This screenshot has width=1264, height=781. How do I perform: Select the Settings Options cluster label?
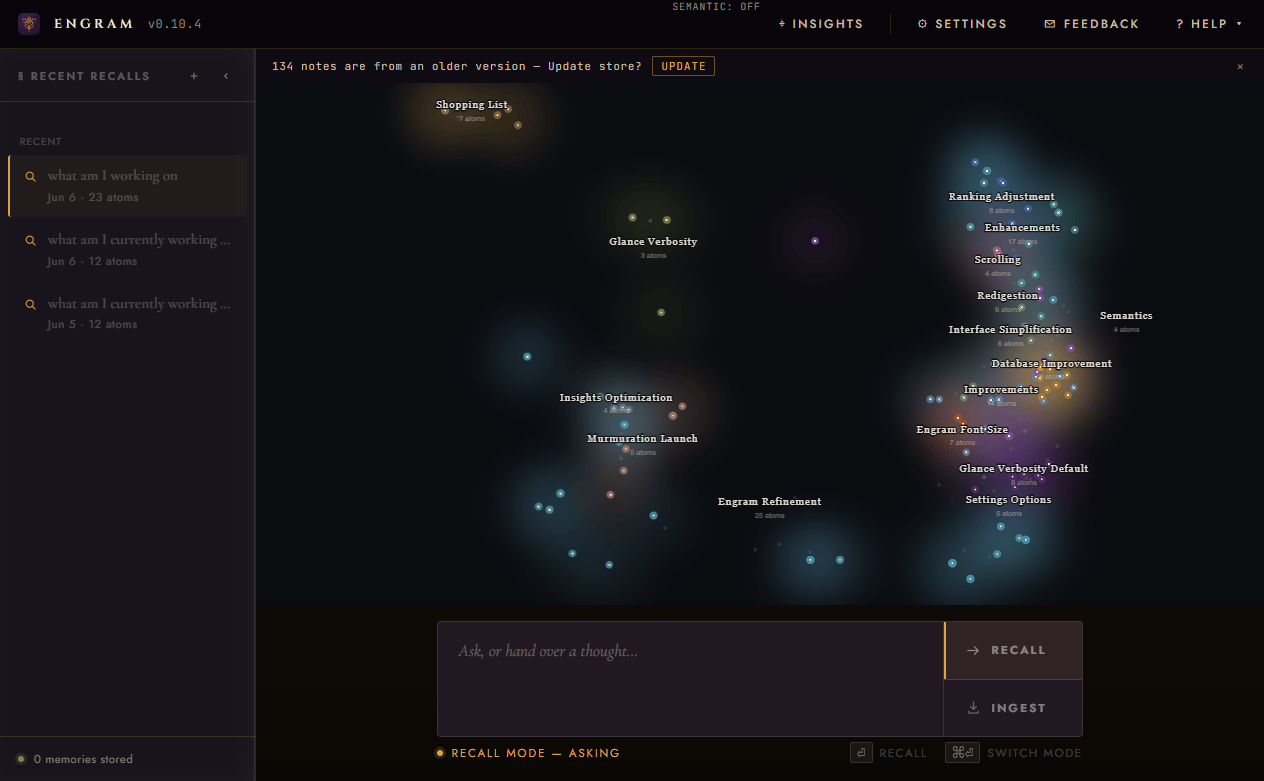tap(1008, 500)
